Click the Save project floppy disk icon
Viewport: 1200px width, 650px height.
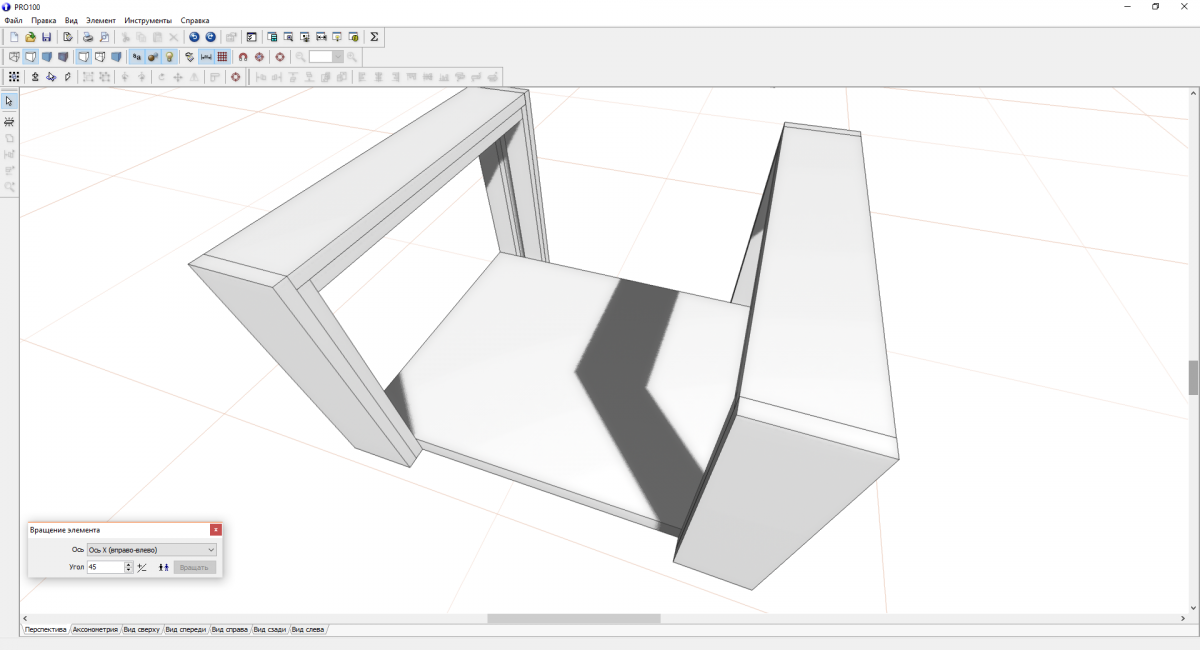46,37
